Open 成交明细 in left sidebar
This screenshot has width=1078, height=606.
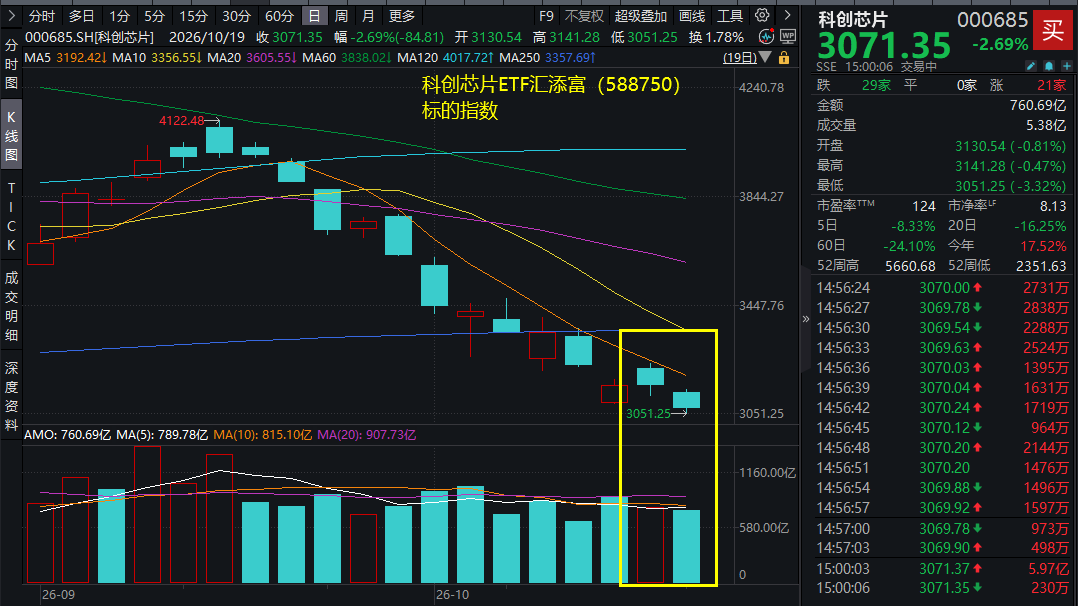coord(11,307)
